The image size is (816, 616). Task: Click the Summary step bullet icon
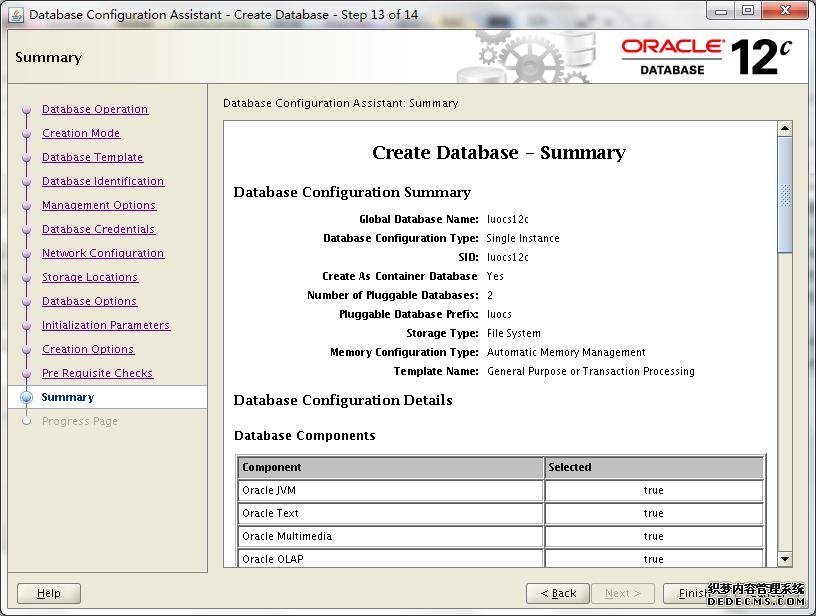point(27,398)
